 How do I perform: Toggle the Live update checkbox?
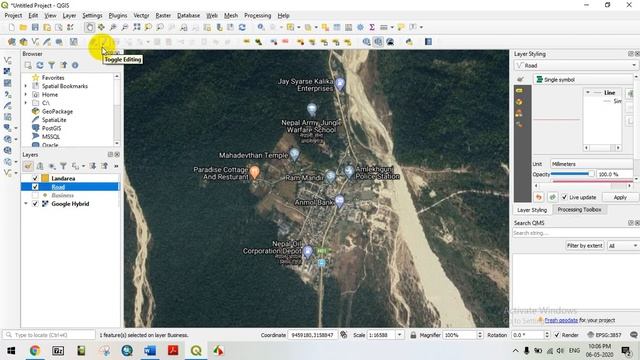564,197
